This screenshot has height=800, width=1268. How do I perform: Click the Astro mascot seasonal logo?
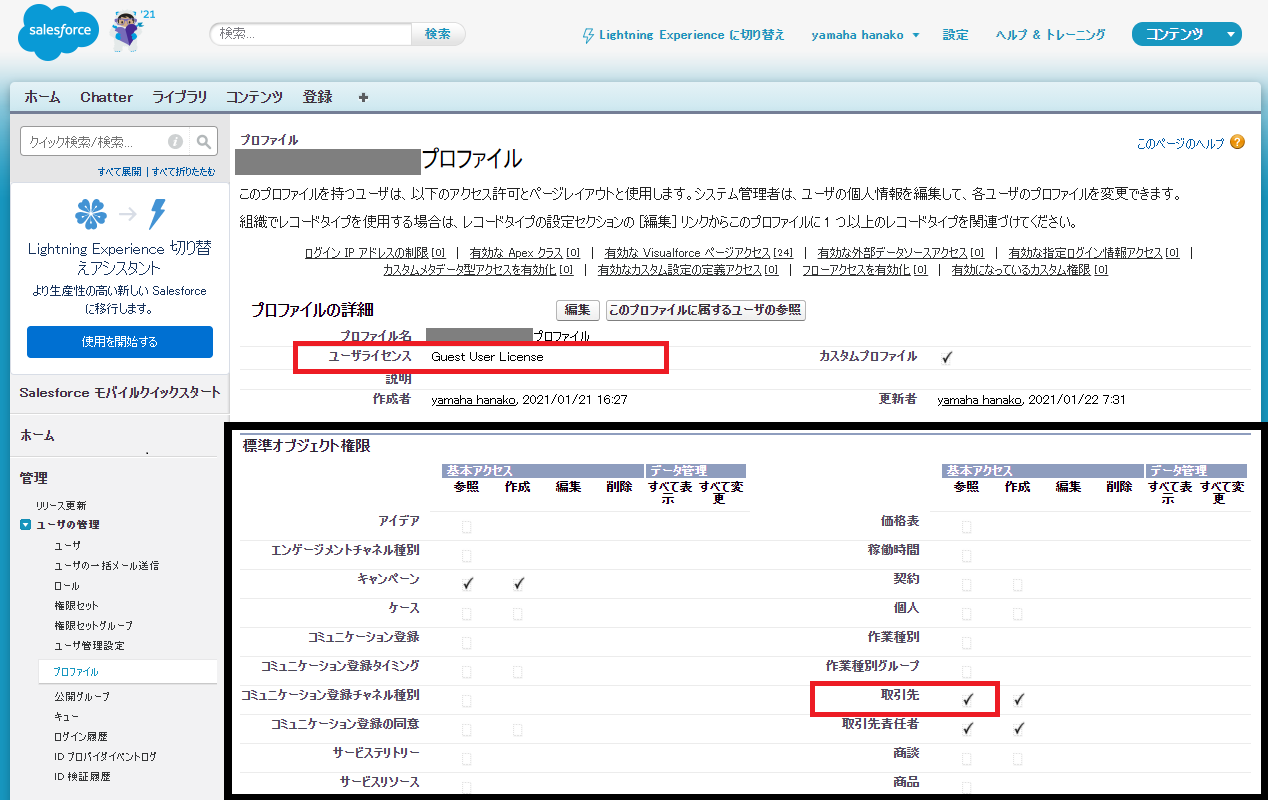(126, 32)
